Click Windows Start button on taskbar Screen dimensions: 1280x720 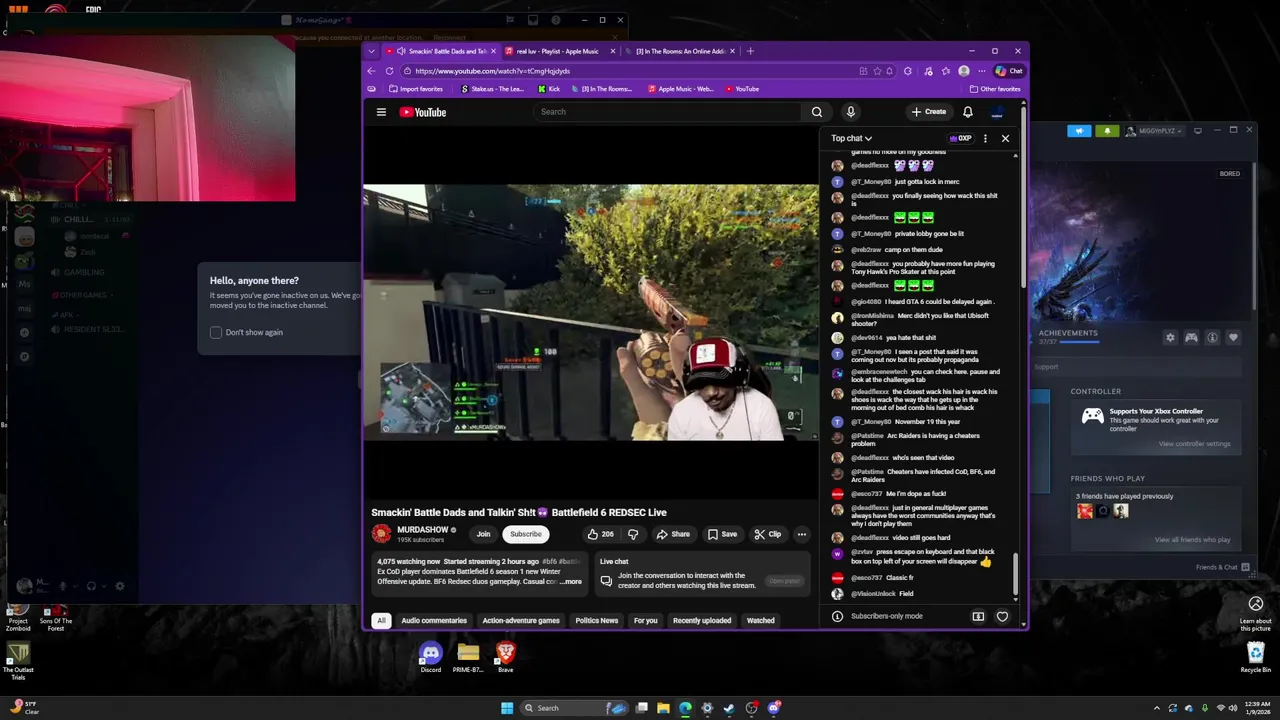point(507,708)
